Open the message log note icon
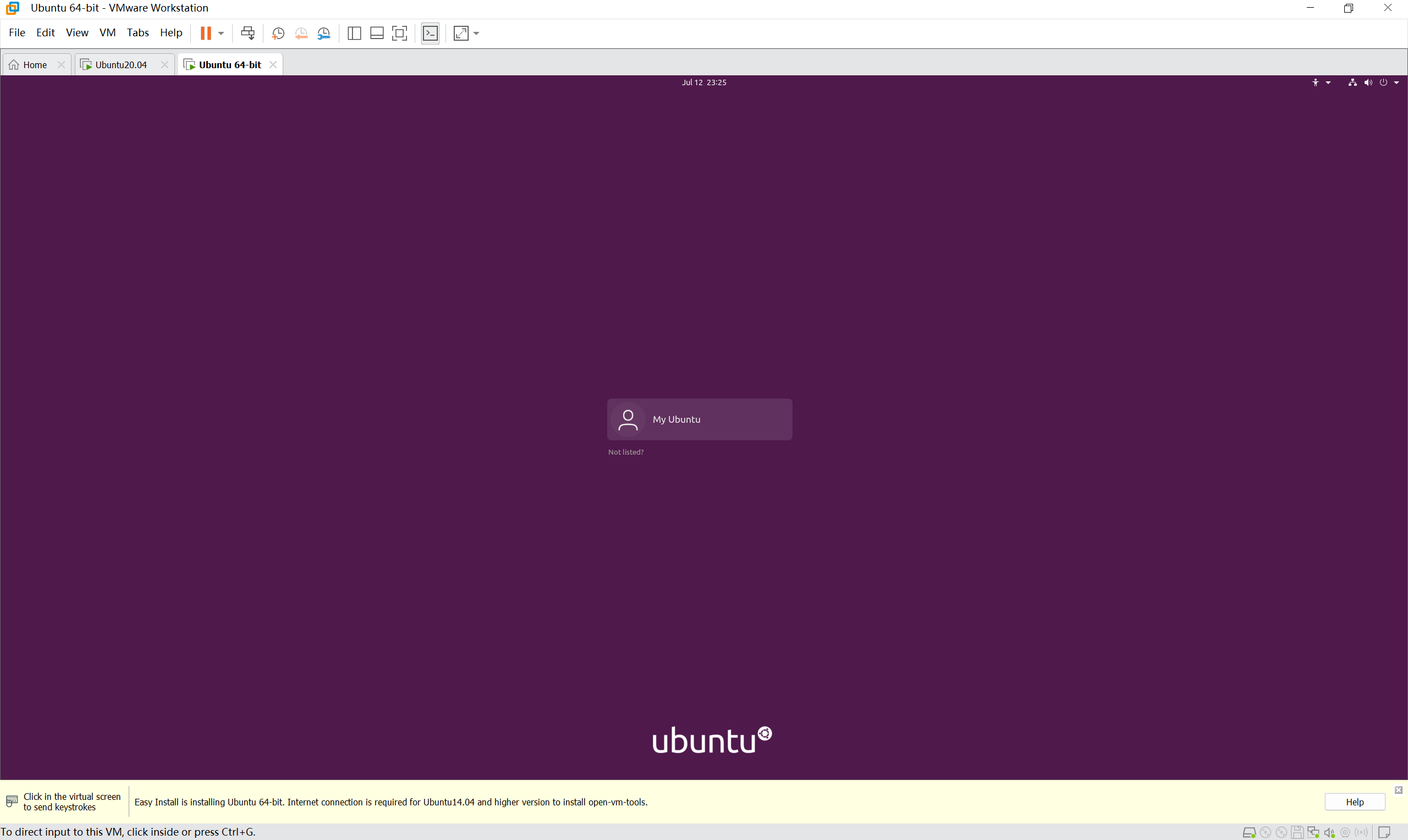Screen dimensions: 1408x840 [x=1384, y=833]
